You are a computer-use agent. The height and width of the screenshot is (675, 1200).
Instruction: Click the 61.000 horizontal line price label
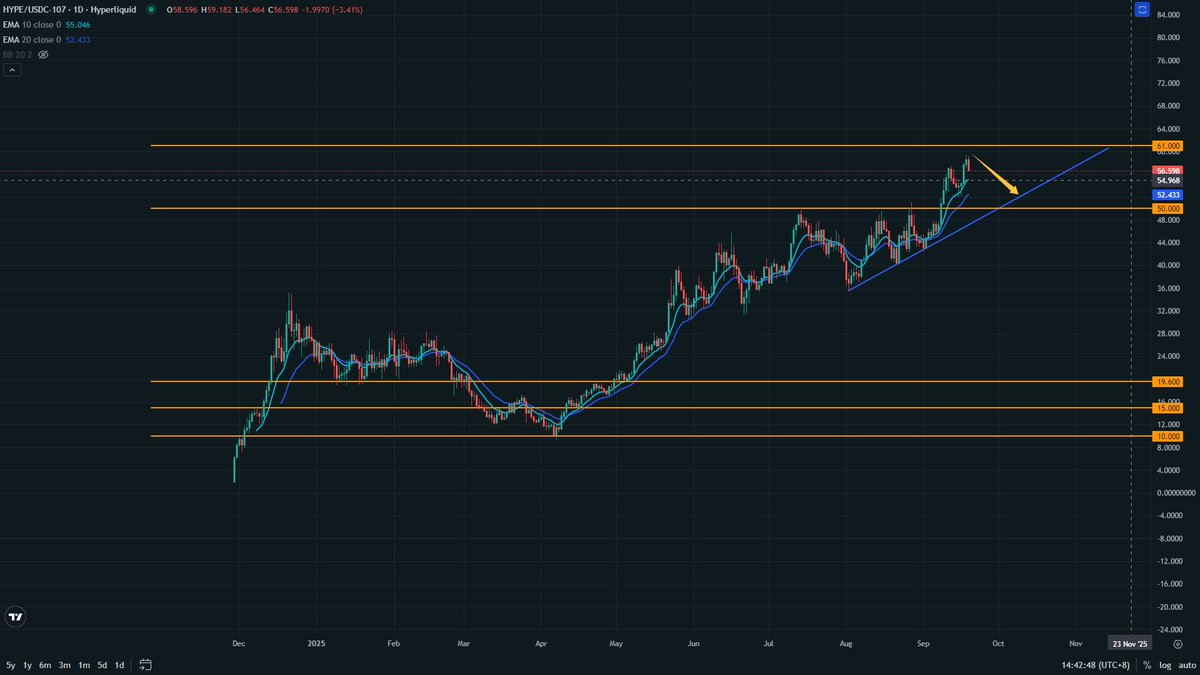[1167, 146]
